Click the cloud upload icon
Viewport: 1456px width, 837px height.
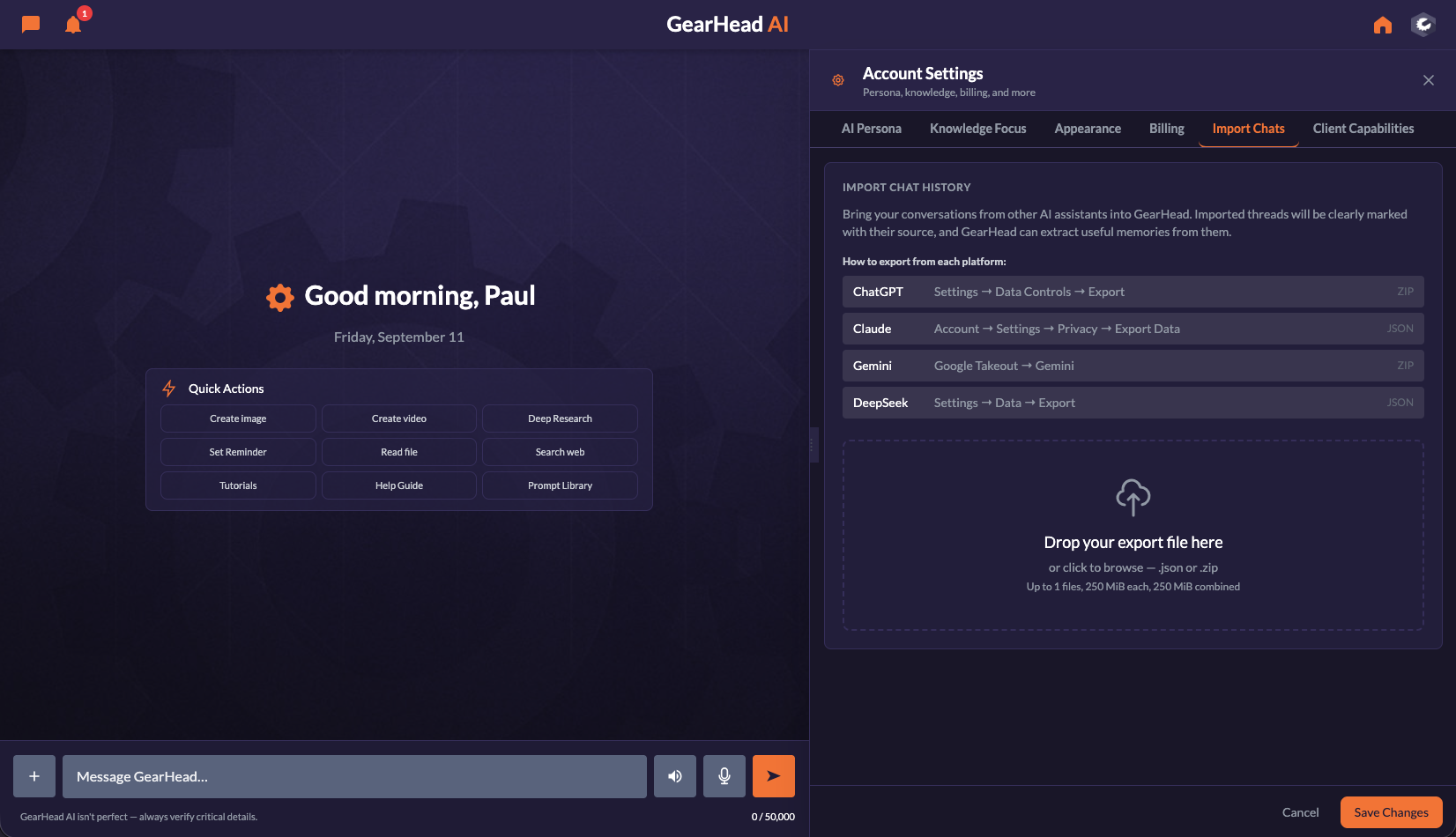pyautogui.click(x=1133, y=498)
